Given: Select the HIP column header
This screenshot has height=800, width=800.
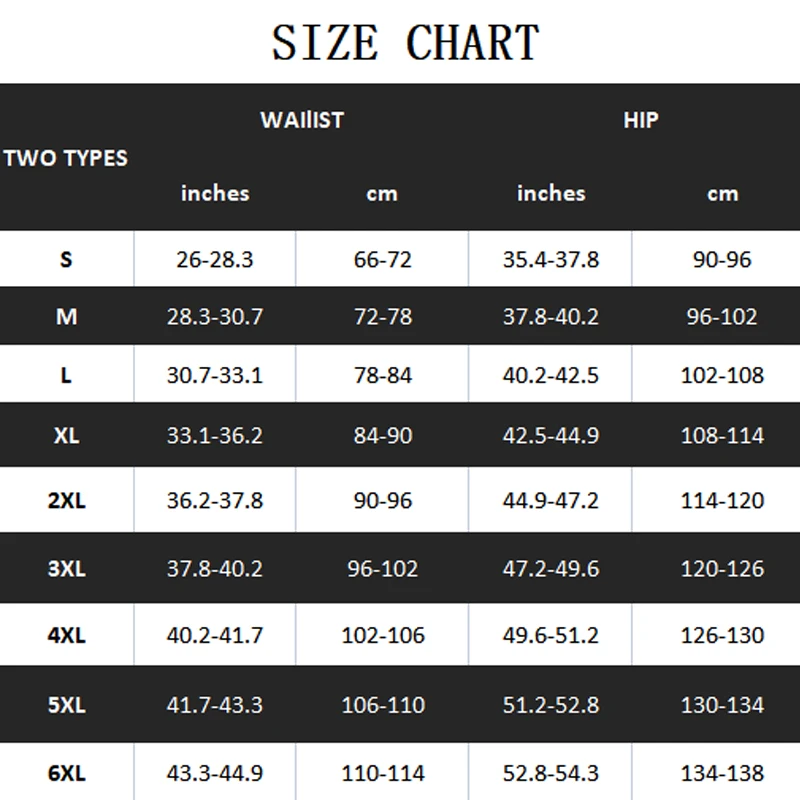Looking at the screenshot, I should [641, 120].
